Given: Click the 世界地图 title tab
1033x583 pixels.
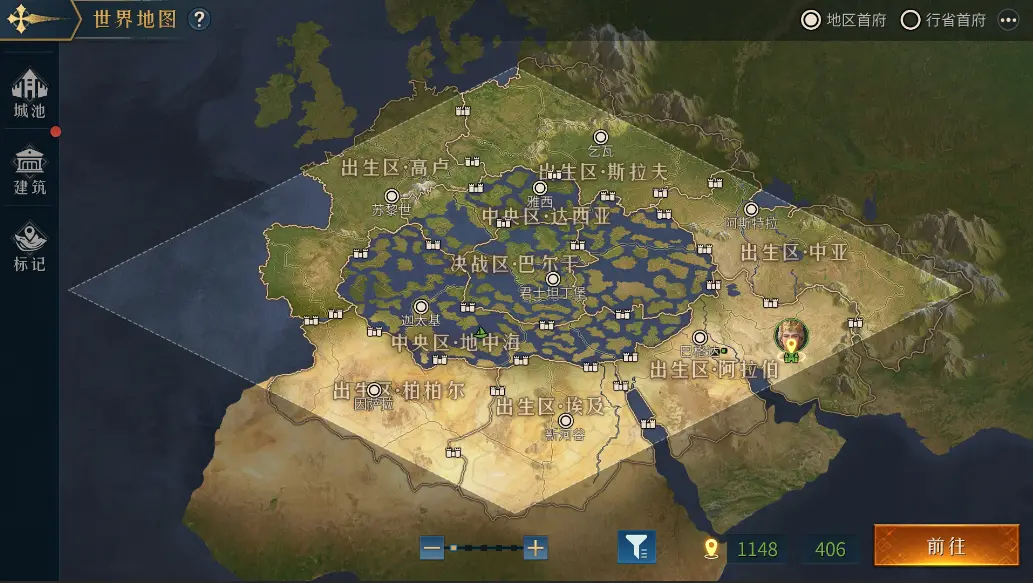Looking at the screenshot, I should point(136,19).
